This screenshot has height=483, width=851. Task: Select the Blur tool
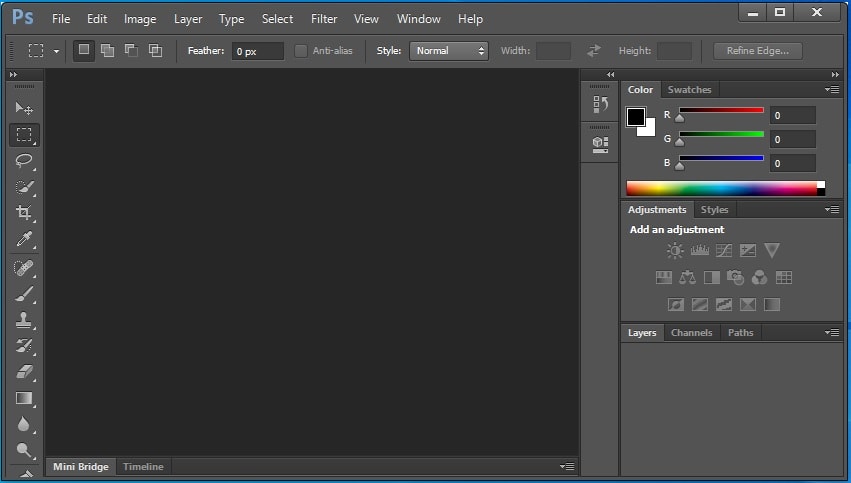tap(24, 424)
